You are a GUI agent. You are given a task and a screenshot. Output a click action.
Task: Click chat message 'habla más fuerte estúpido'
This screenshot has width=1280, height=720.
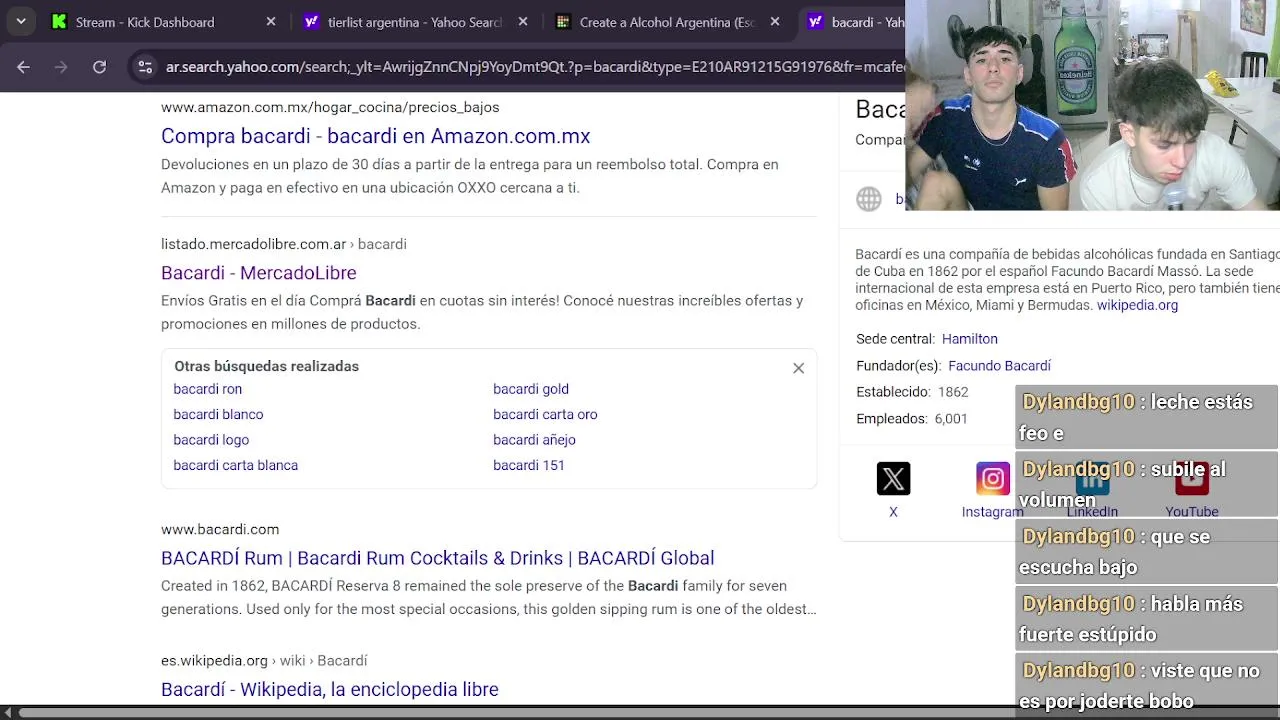point(1147,619)
